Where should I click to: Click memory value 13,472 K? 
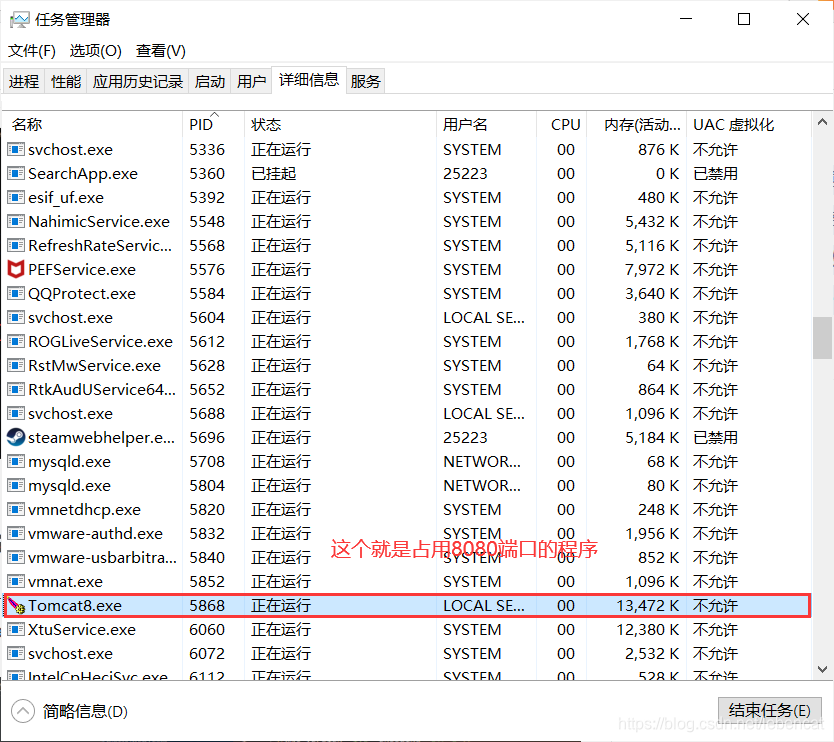click(648, 605)
